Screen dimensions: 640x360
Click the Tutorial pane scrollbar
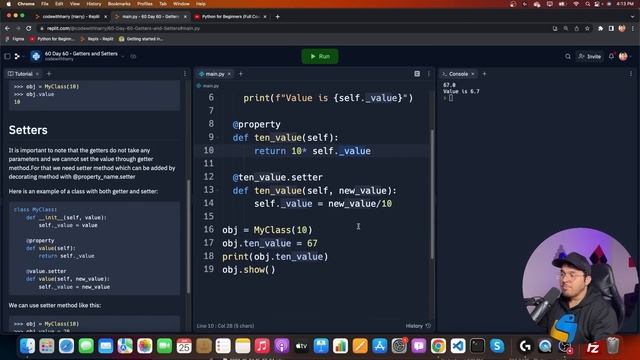pyautogui.click(x=188, y=236)
